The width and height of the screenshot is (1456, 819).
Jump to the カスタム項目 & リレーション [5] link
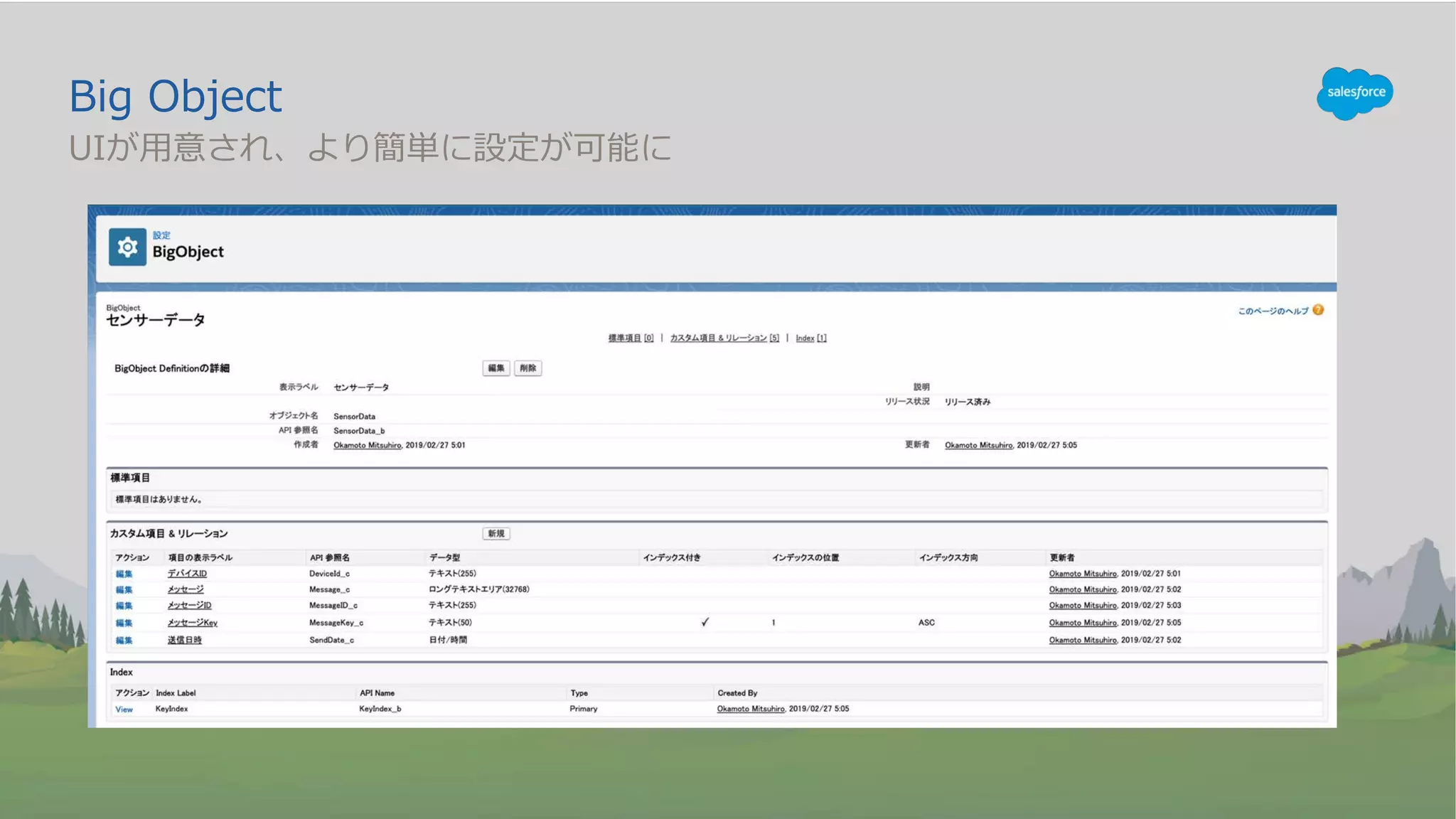tap(724, 338)
